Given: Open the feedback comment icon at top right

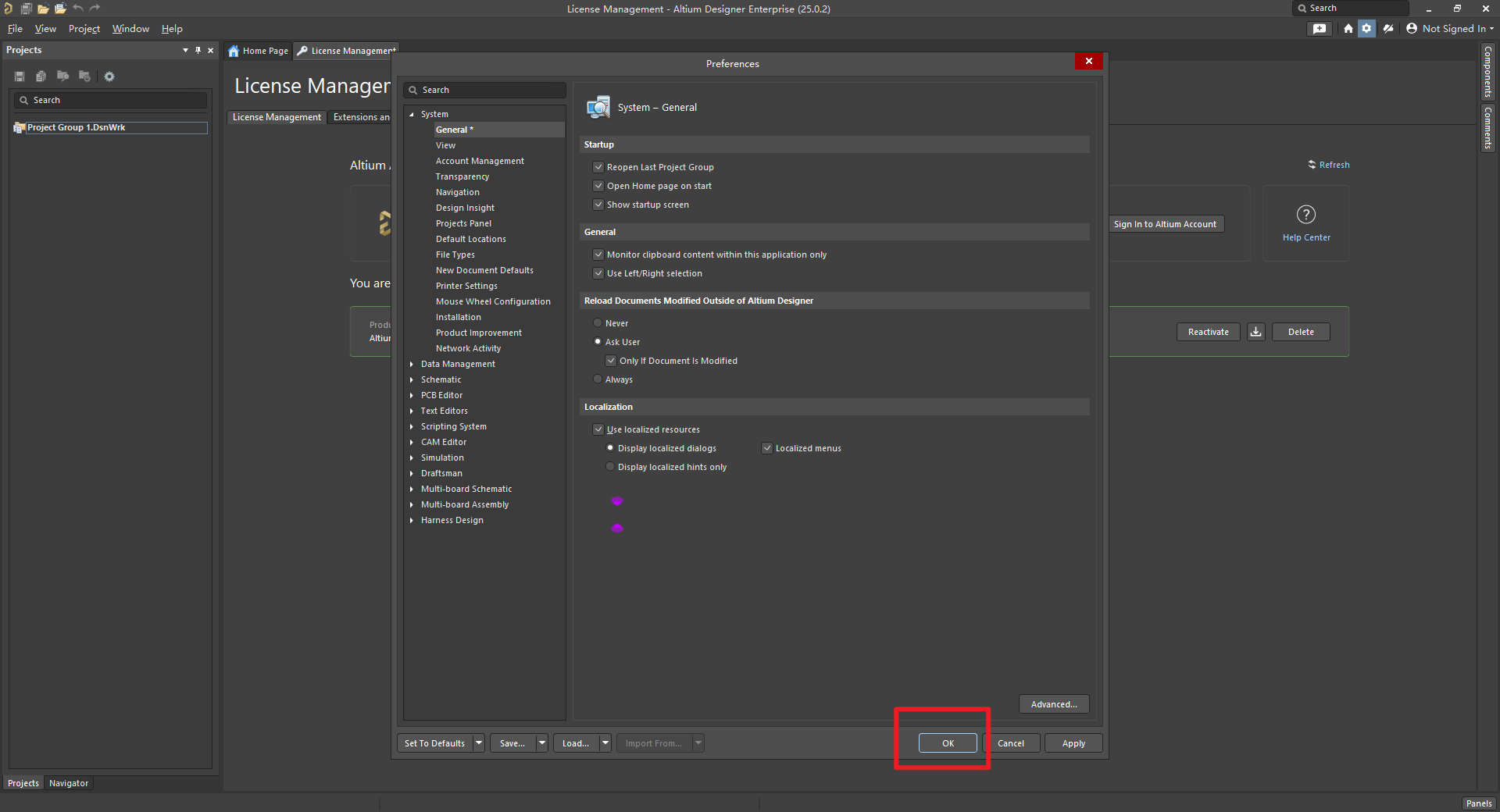Looking at the screenshot, I should 1320,29.
